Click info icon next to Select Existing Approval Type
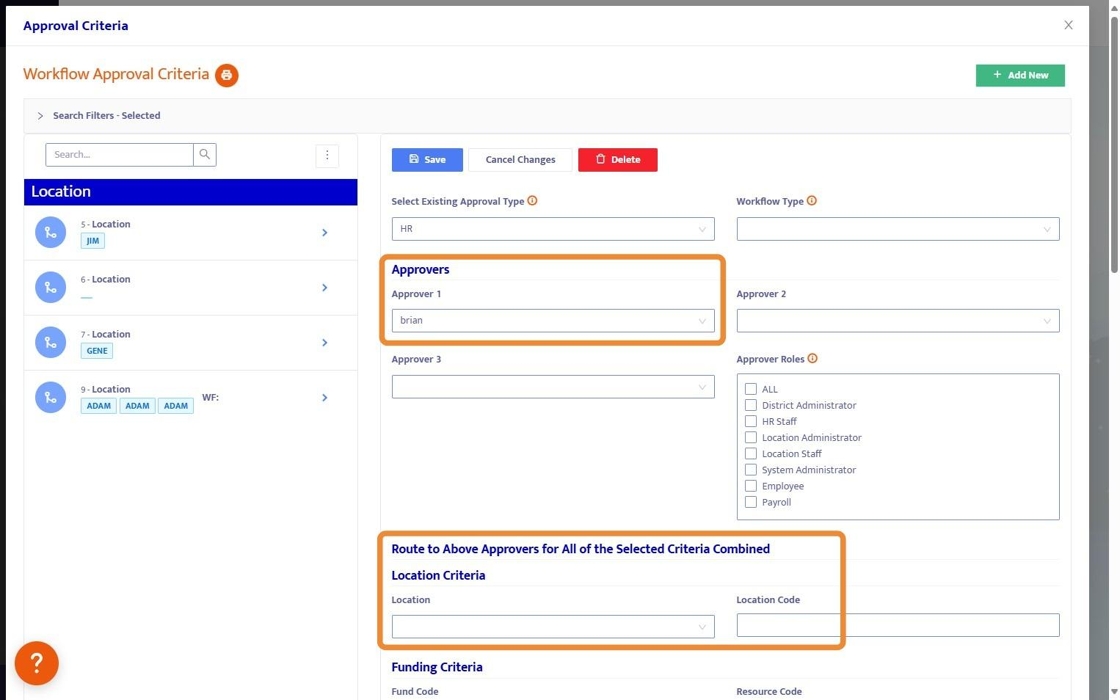This screenshot has height=700, width=1120. tap(532, 201)
